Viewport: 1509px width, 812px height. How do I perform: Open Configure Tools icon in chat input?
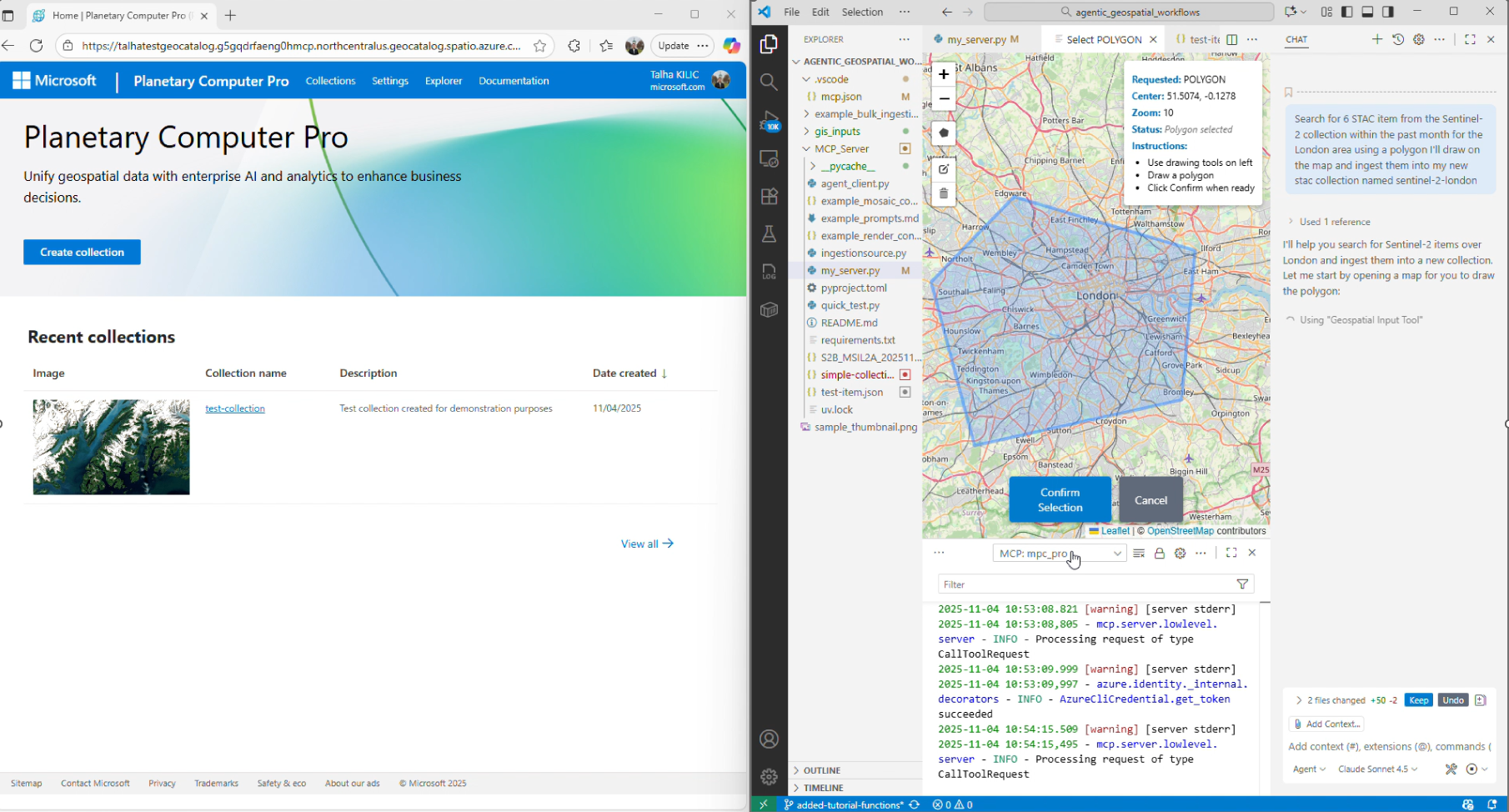(1451, 769)
